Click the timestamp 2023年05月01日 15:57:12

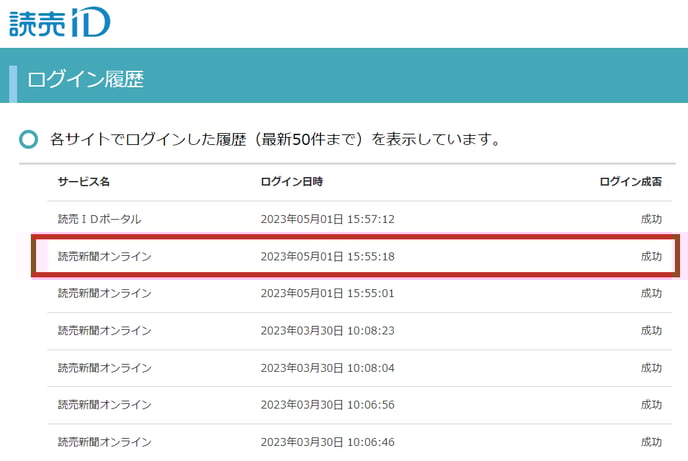coord(328,219)
